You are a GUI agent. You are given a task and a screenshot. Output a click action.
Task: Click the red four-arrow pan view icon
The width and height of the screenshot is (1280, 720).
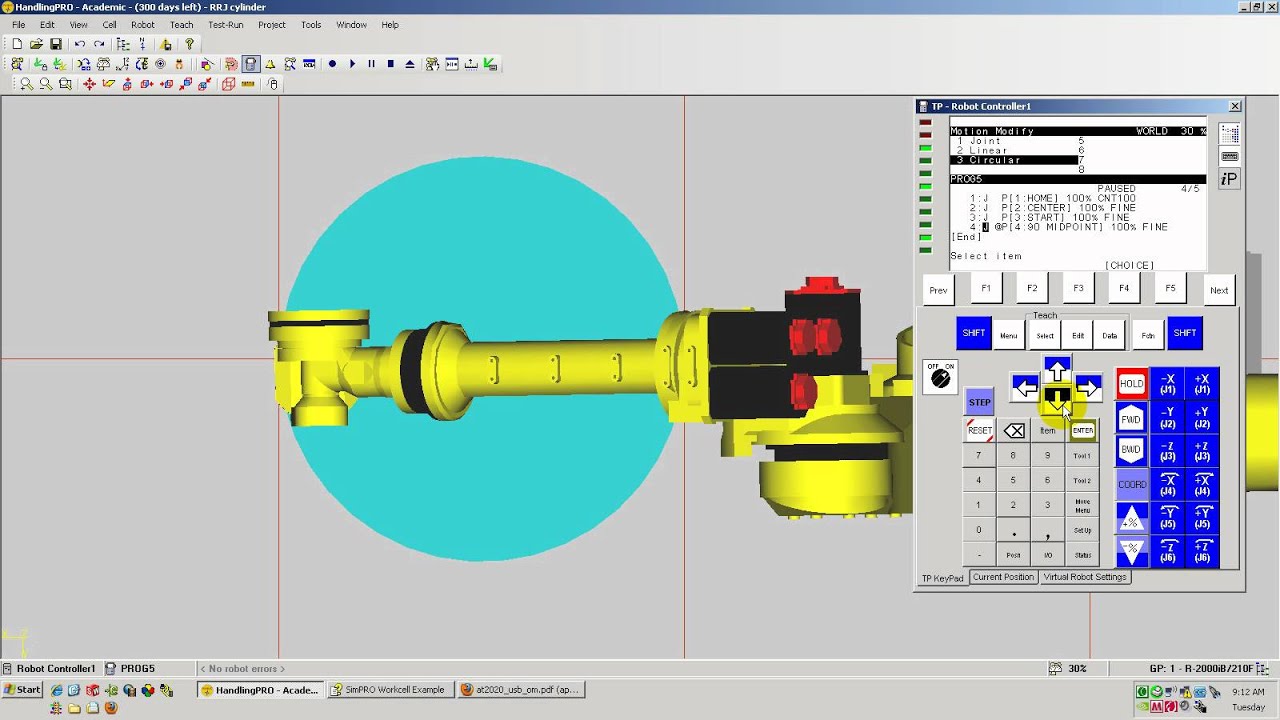point(89,84)
